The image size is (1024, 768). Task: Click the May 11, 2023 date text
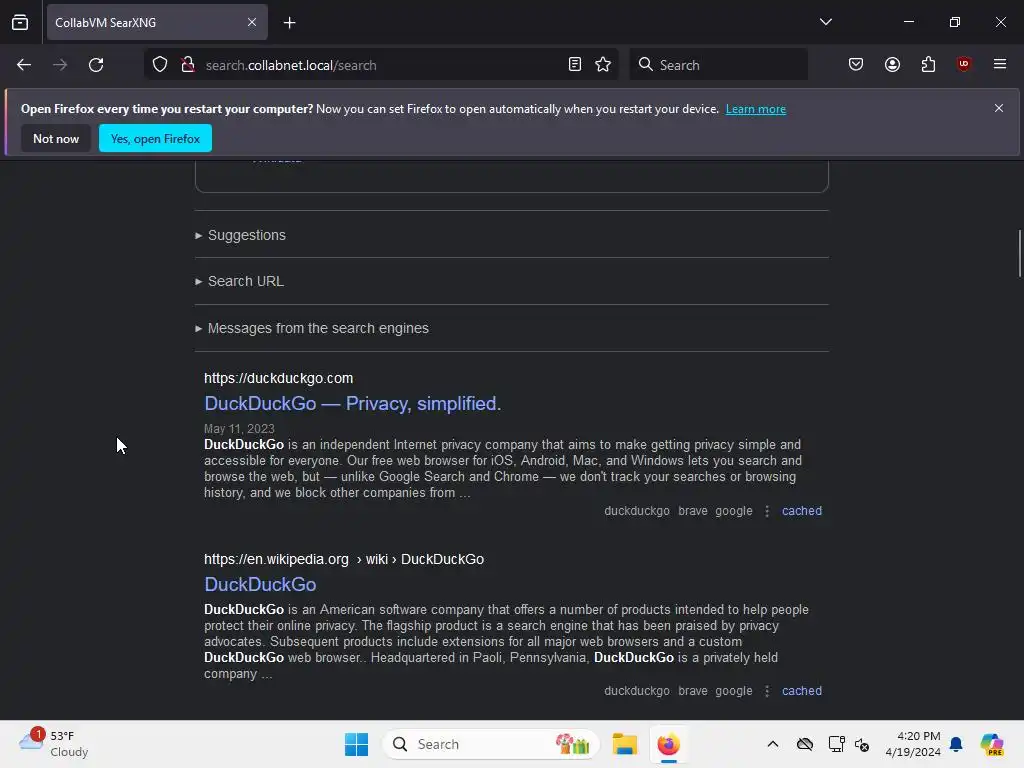(239, 428)
